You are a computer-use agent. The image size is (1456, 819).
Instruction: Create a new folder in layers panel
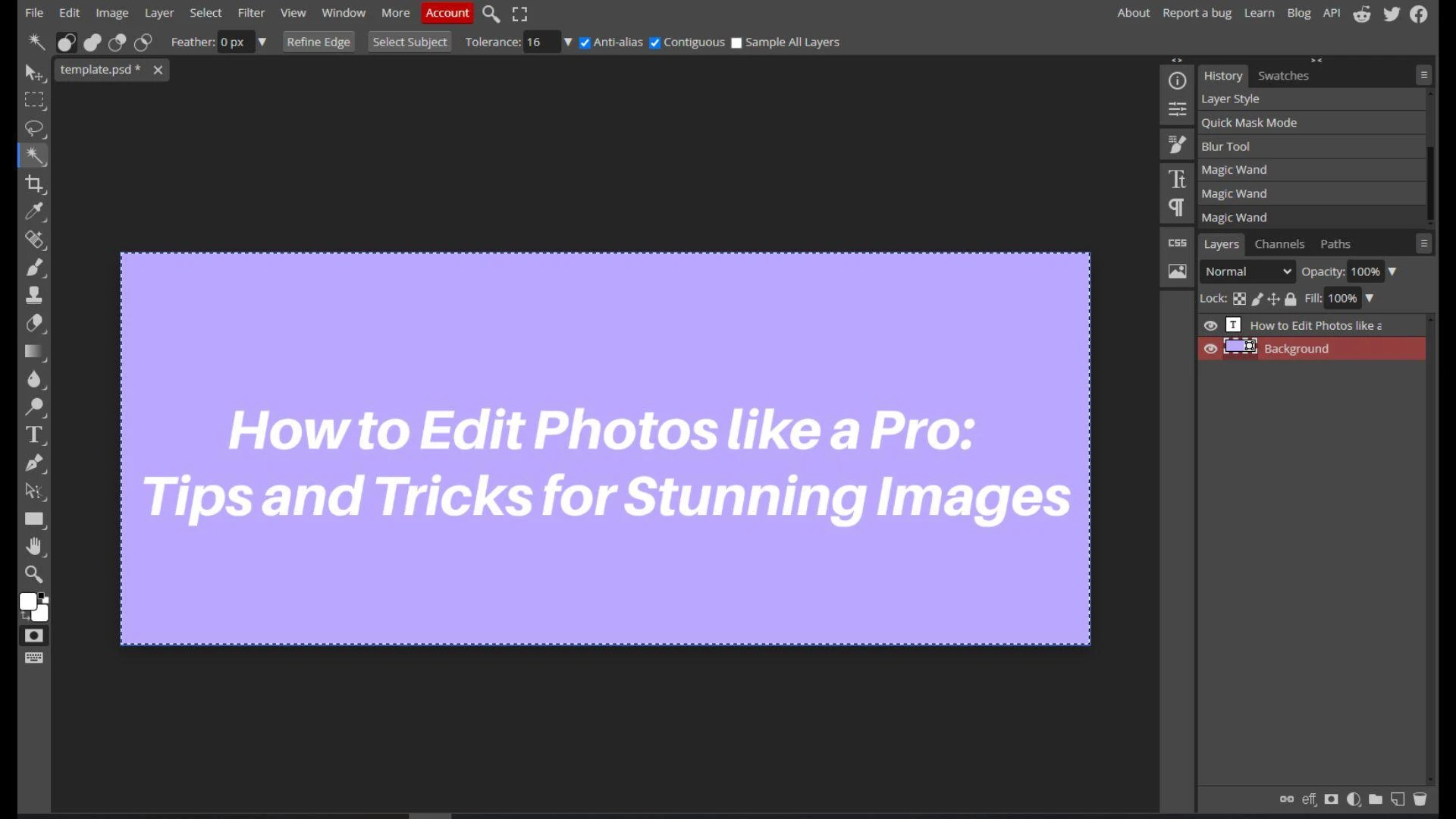[1376, 799]
